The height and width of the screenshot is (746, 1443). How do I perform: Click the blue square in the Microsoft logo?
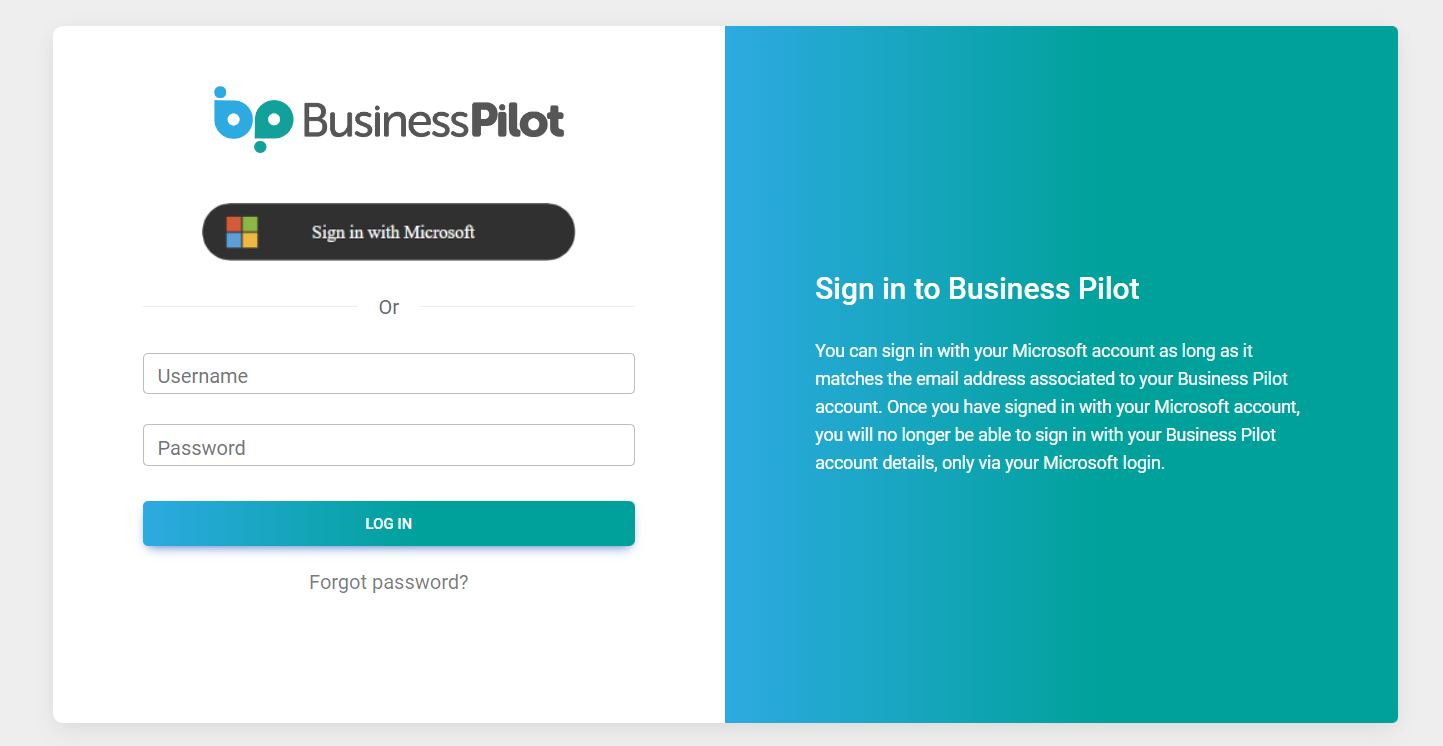coord(234,240)
